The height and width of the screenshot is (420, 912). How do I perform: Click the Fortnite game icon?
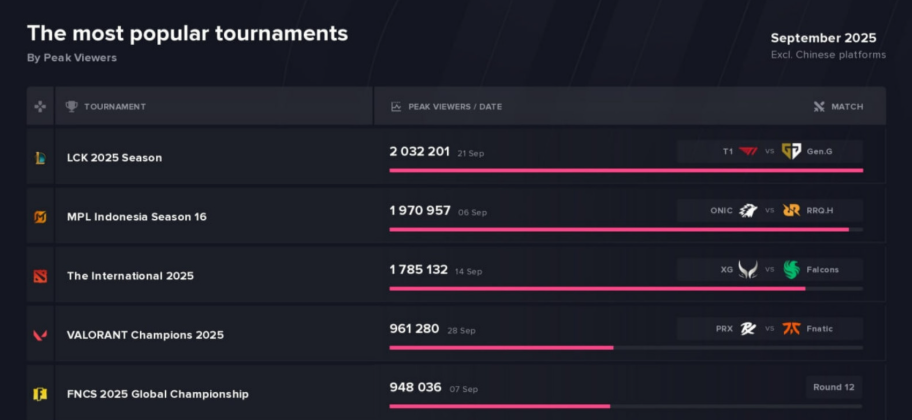click(40, 394)
